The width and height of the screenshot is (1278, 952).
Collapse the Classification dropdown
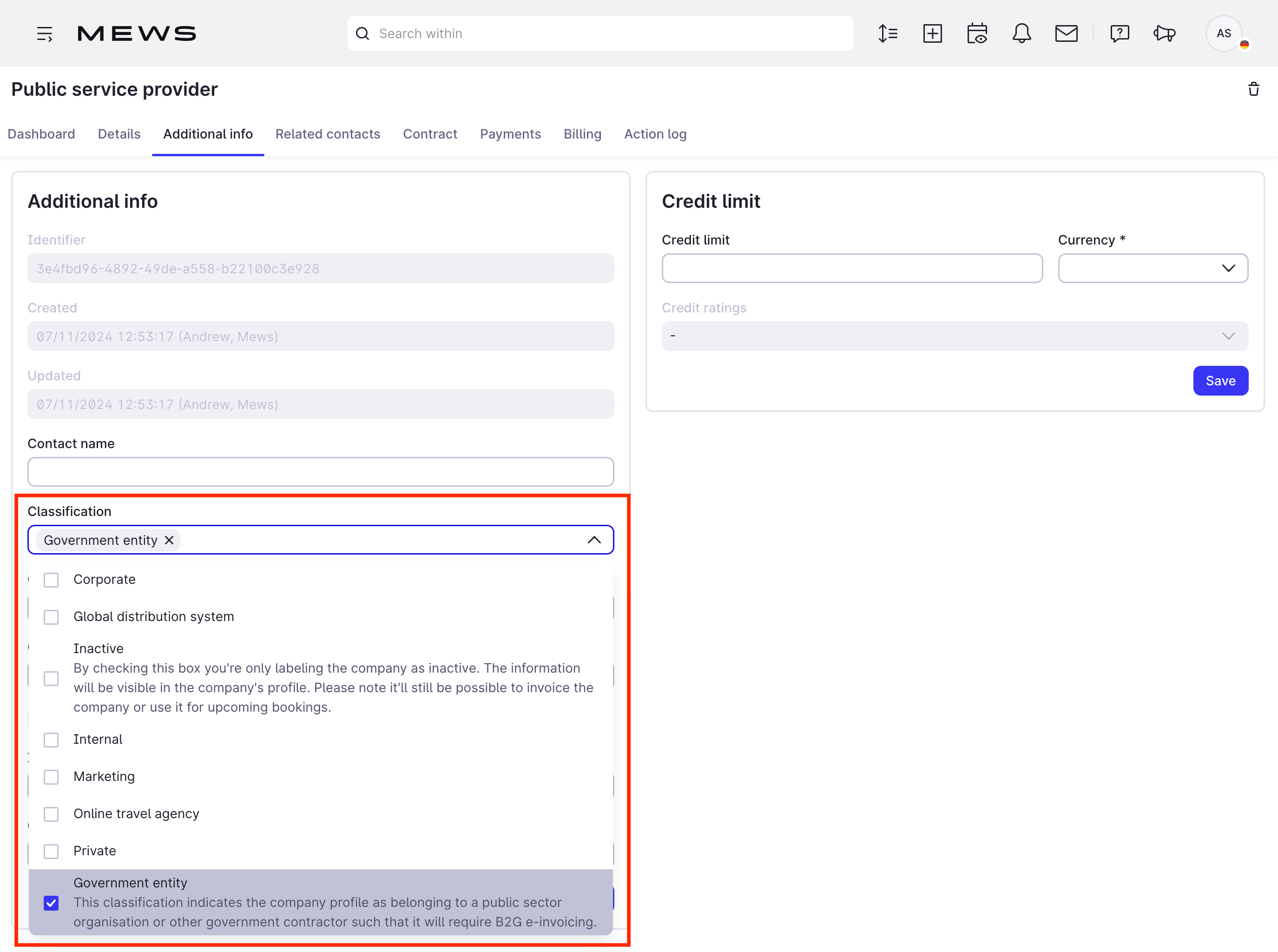(594, 540)
